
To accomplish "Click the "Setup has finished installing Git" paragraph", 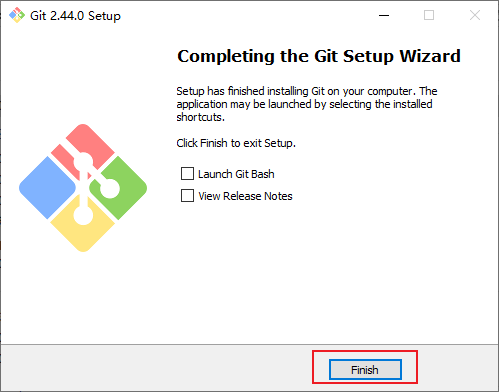I will point(307,104).
